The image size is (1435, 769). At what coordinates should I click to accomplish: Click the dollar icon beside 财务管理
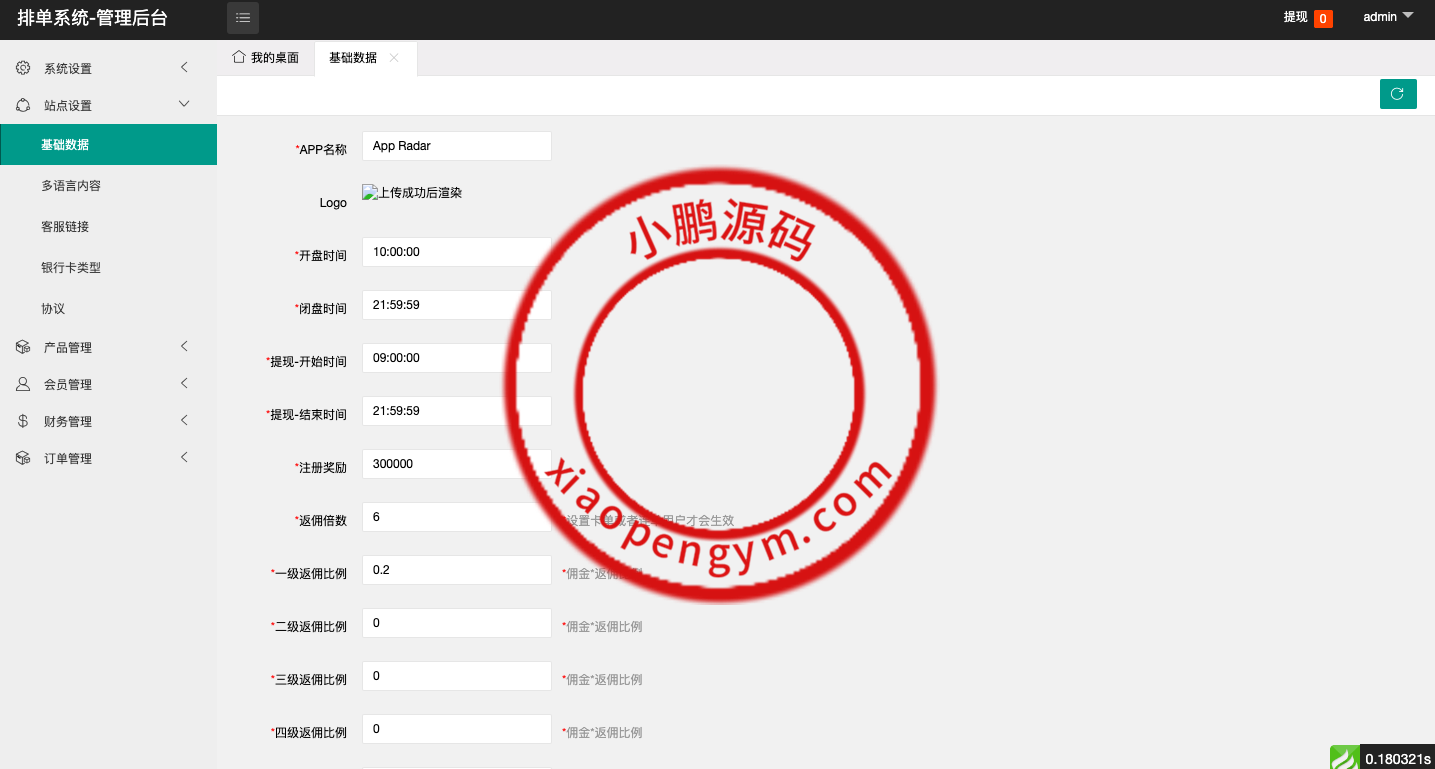point(23,421)
